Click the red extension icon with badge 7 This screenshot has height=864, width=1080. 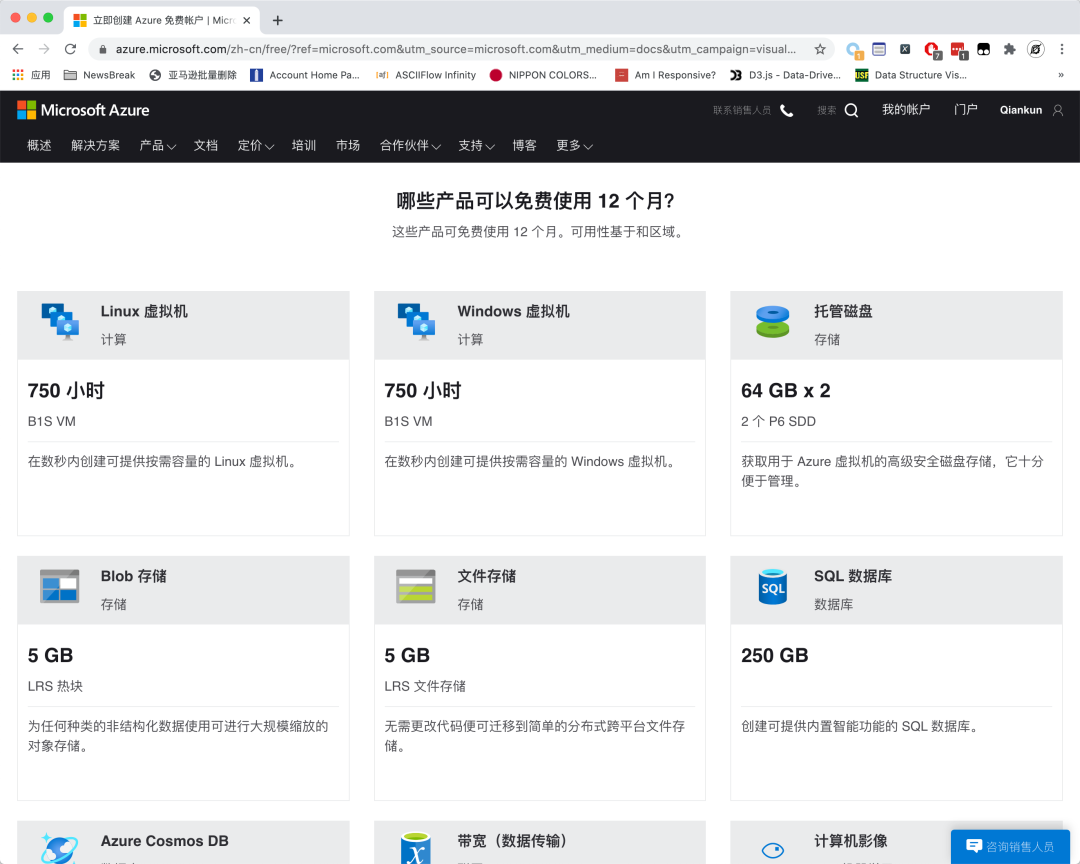[x=932, y=50]
